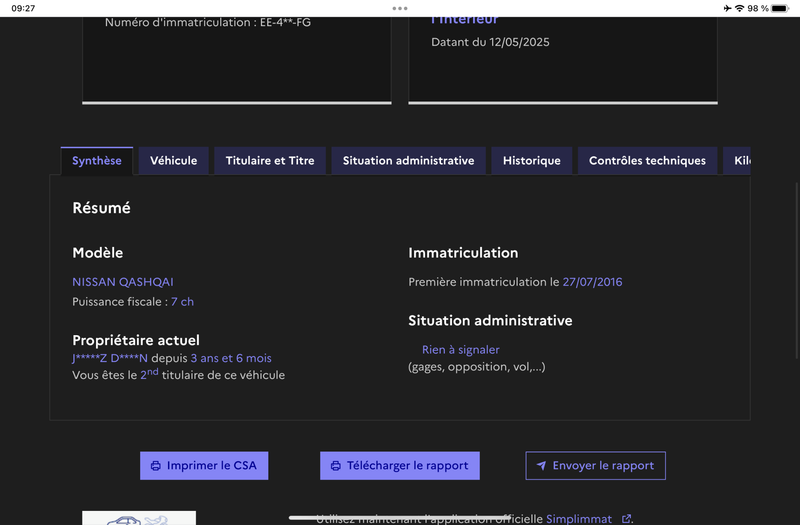Screen dimensions: 800x525
Task: Open the Titulaire et Titre tab
Action: 270,161
